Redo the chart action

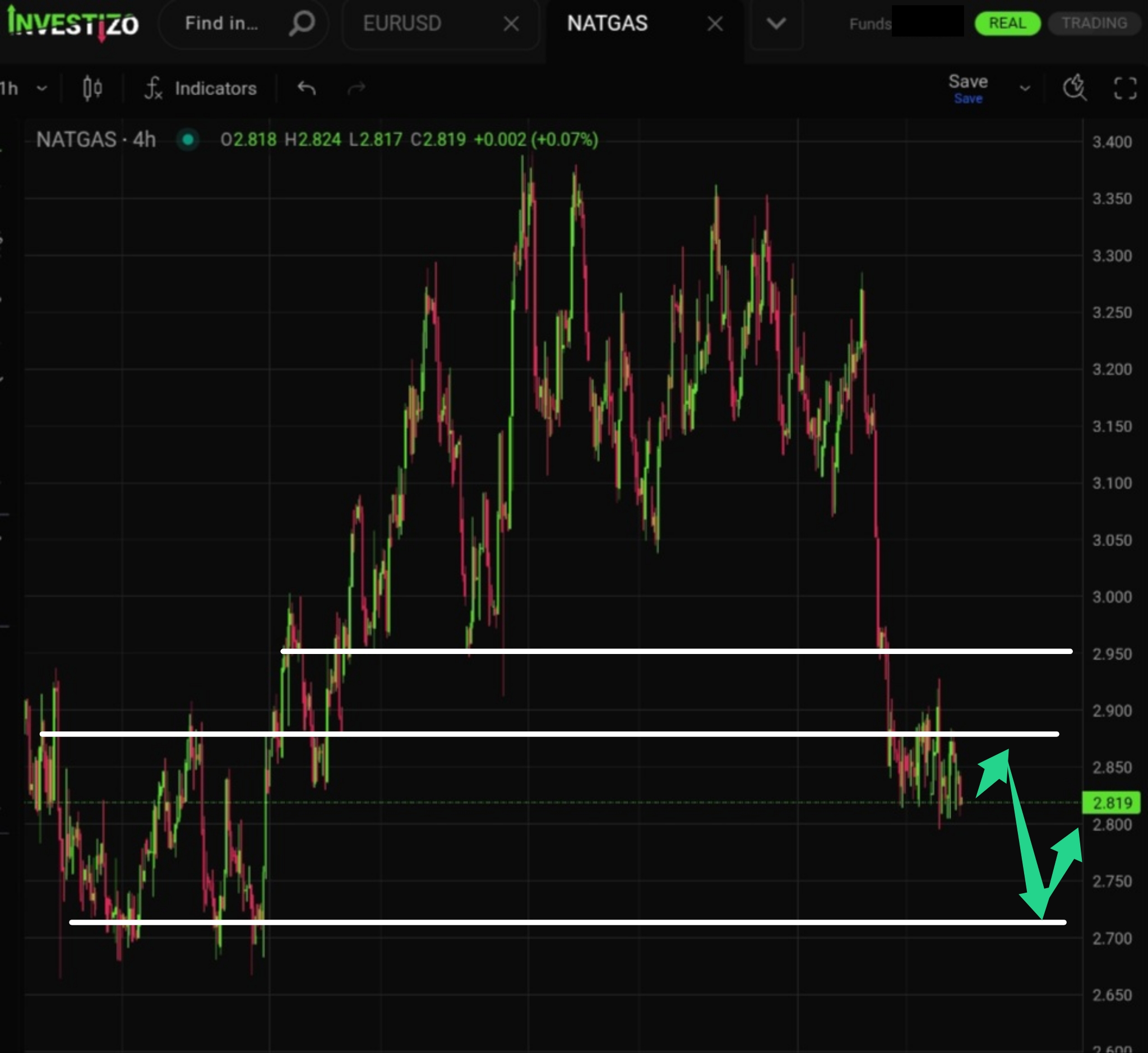[357, 89]
